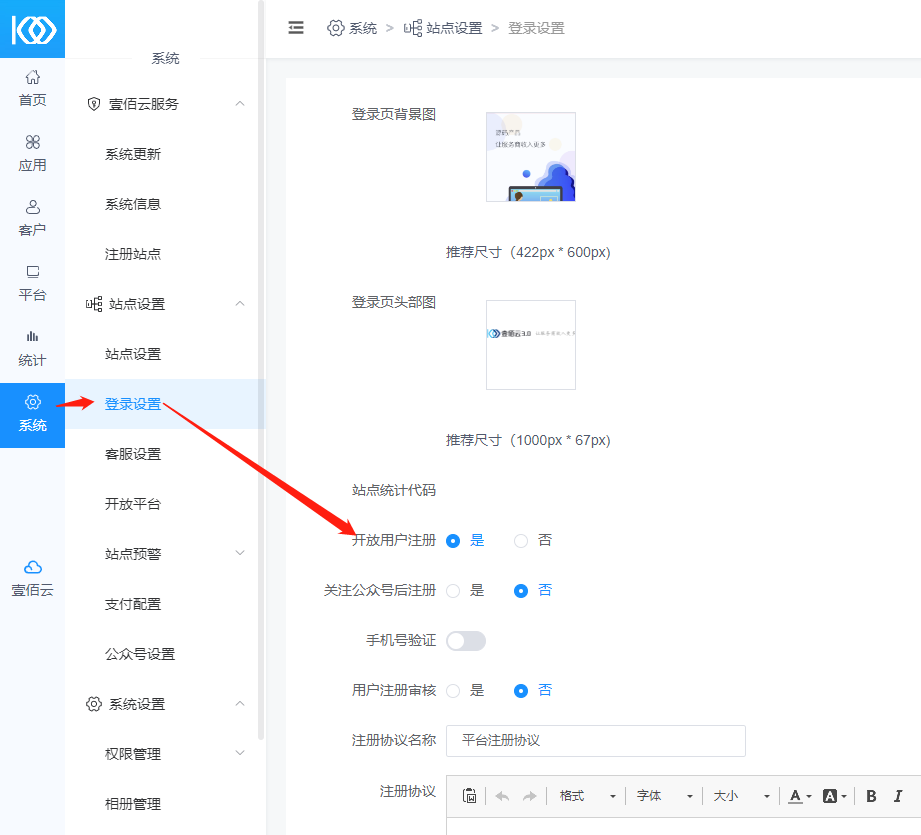921x835 pixels.
Task: Open 注册站点 menu item
Action: click(133, 254)
